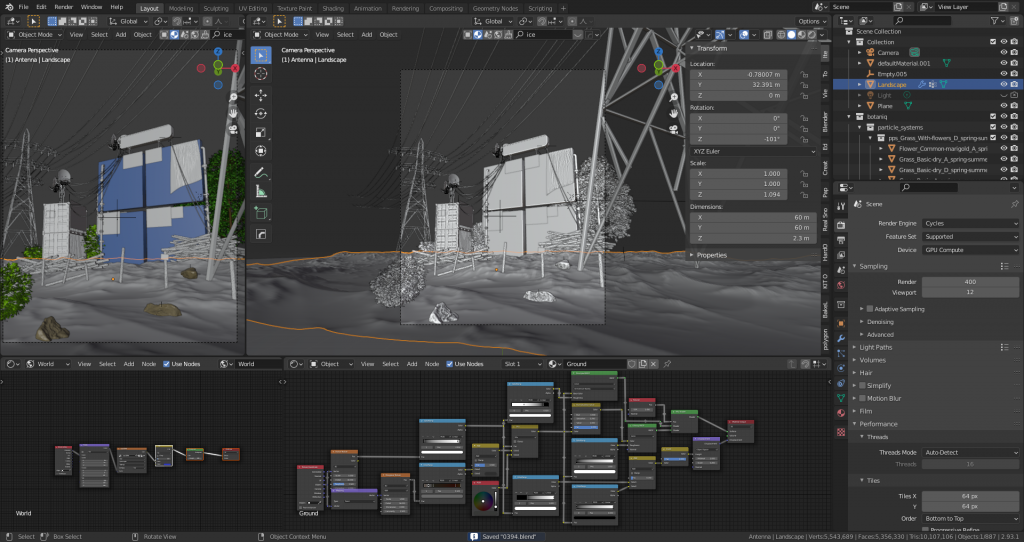Image resolution: width=1024 pixels, height=542 pixels.
Task: Open the Object Data properties green triangle tab
Action: 840,398
